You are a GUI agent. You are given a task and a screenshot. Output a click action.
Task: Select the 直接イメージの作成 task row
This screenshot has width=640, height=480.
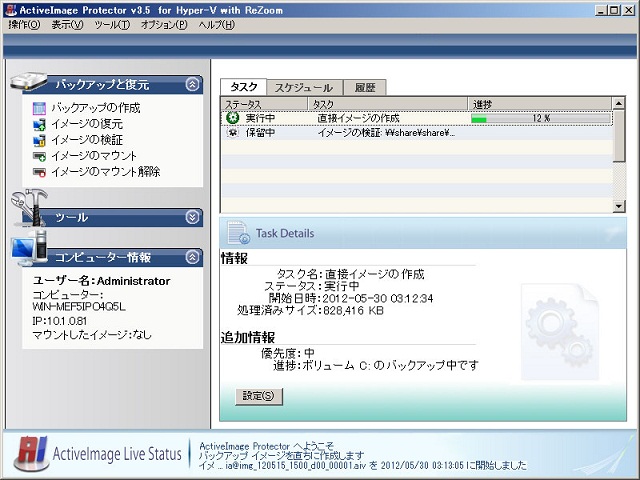click(417, 118)
